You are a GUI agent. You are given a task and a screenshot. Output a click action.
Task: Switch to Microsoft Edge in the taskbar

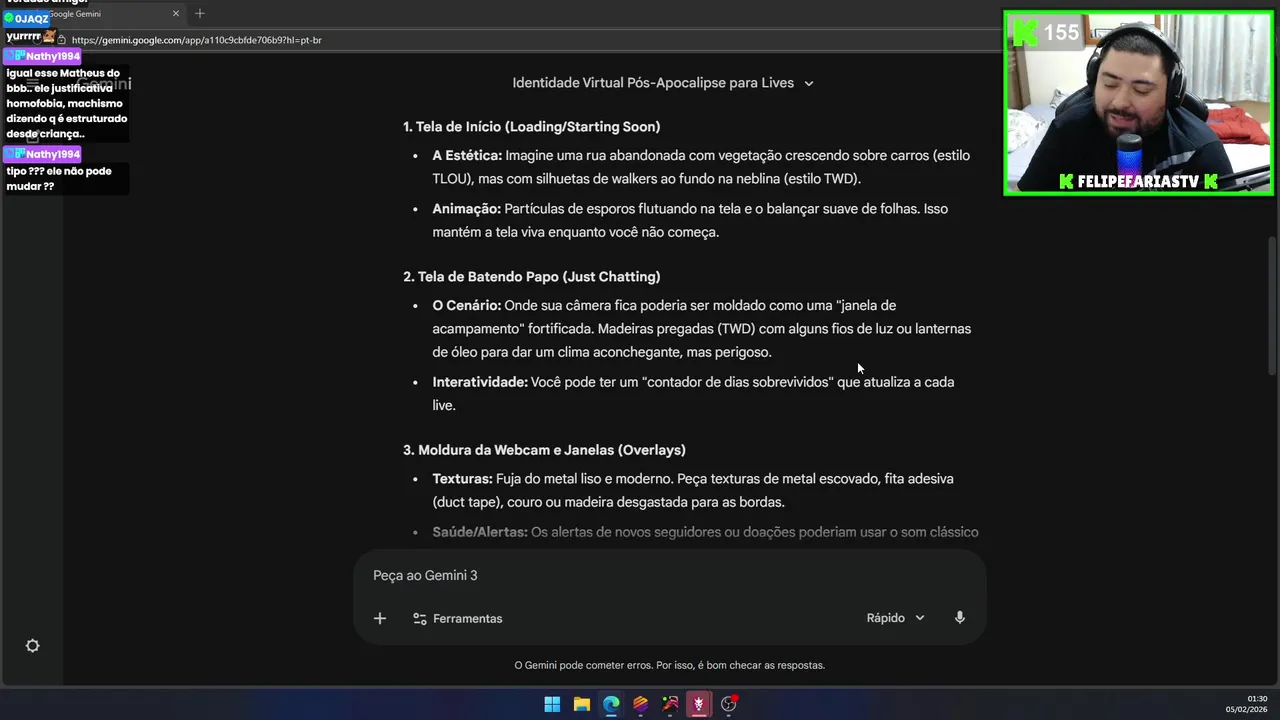[611, 704]
